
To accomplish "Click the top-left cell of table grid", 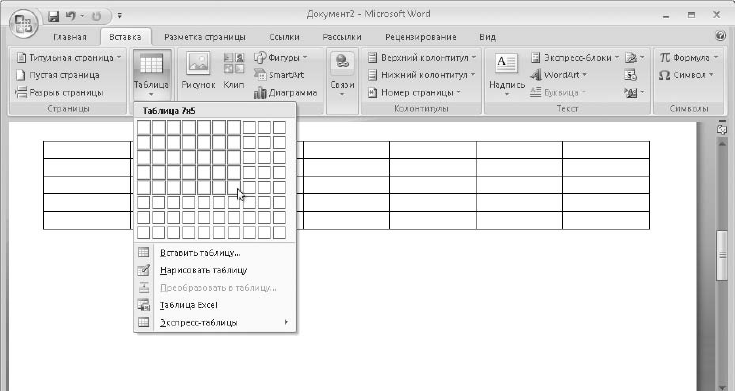I will (x=144, y=127).
